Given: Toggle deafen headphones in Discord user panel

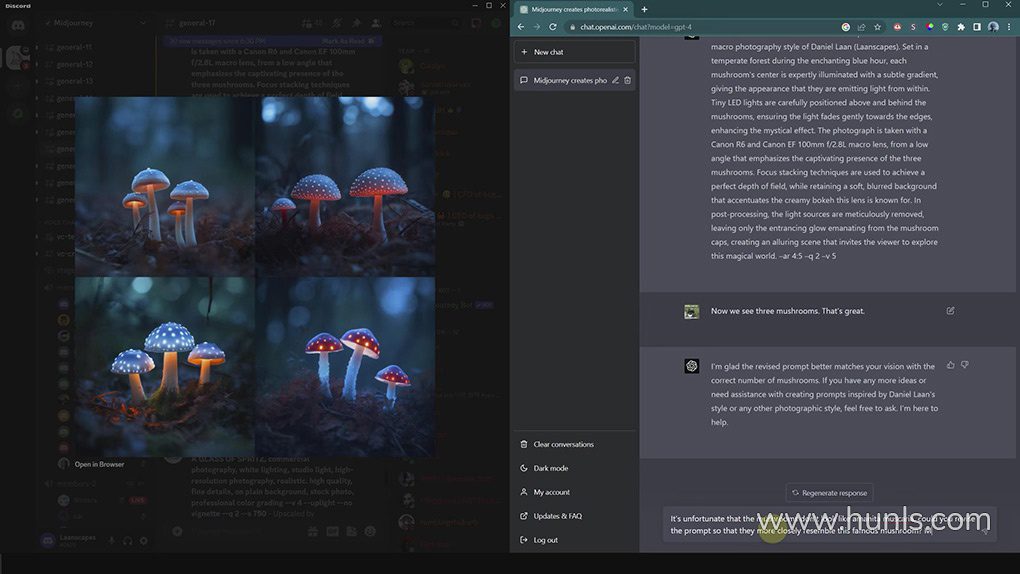Looking at the screenshot, I should tap(128, 541).
